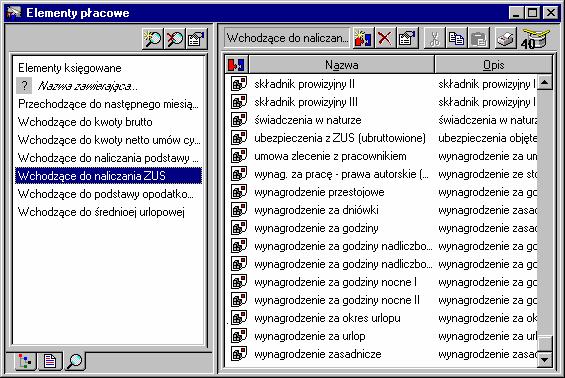Click the copy icon in right toolbar
This screenshot has width=565, height=378.
456,38
